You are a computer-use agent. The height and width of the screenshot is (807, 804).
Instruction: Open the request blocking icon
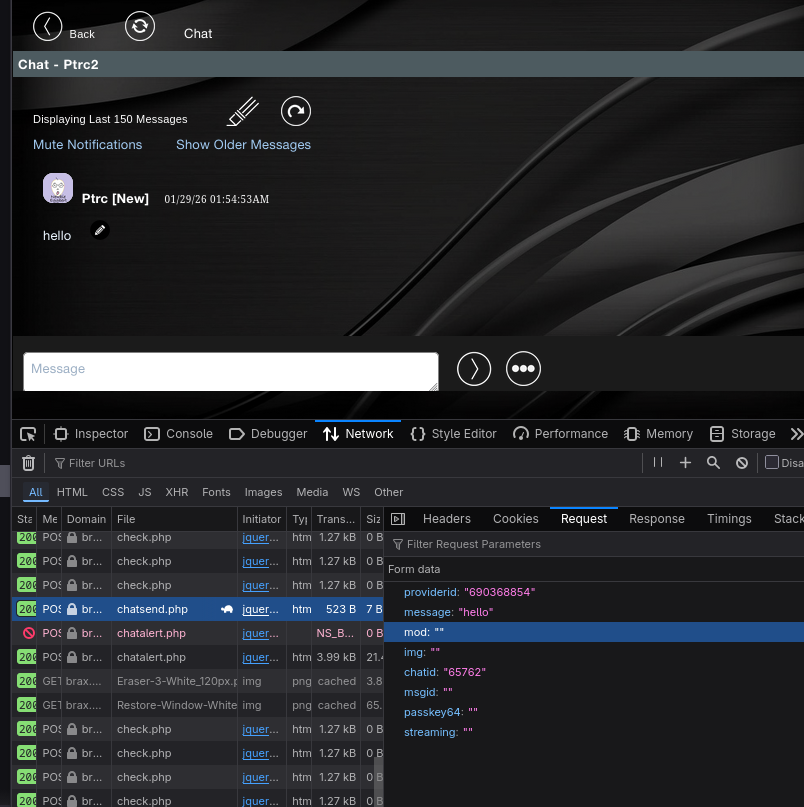pos(742,463)
